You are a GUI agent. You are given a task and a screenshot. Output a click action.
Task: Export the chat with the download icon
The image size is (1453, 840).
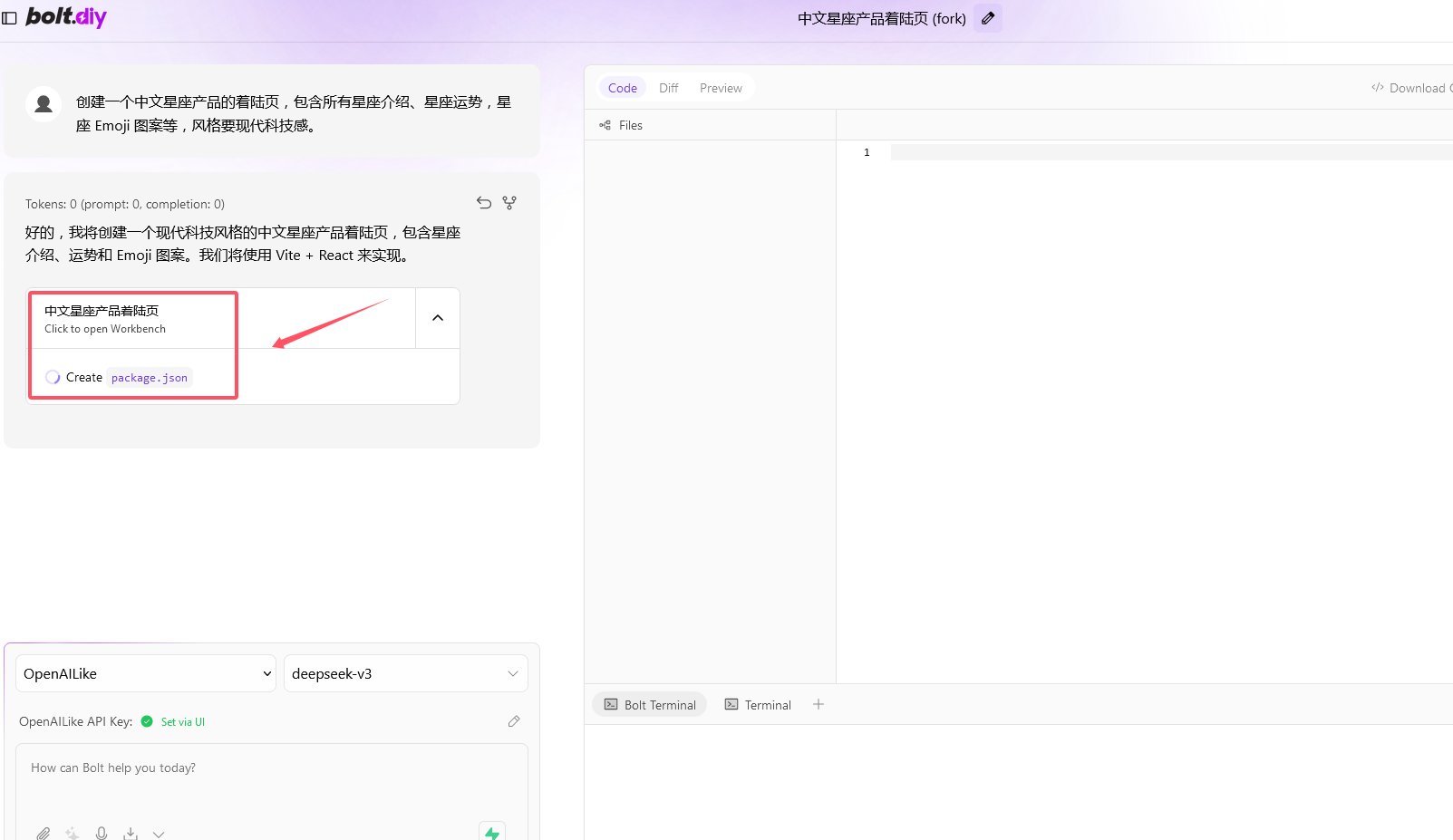point(131,834)
